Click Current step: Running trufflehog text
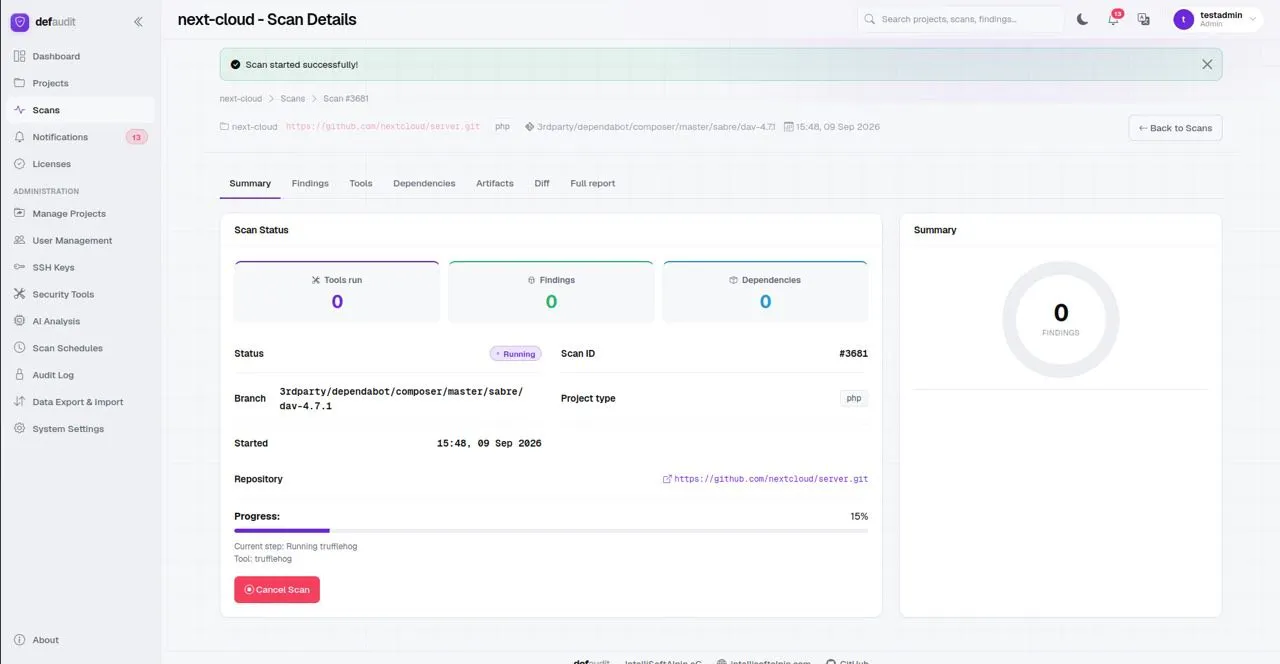Viewport: 1280px width, 664px height. pos(296,546)
